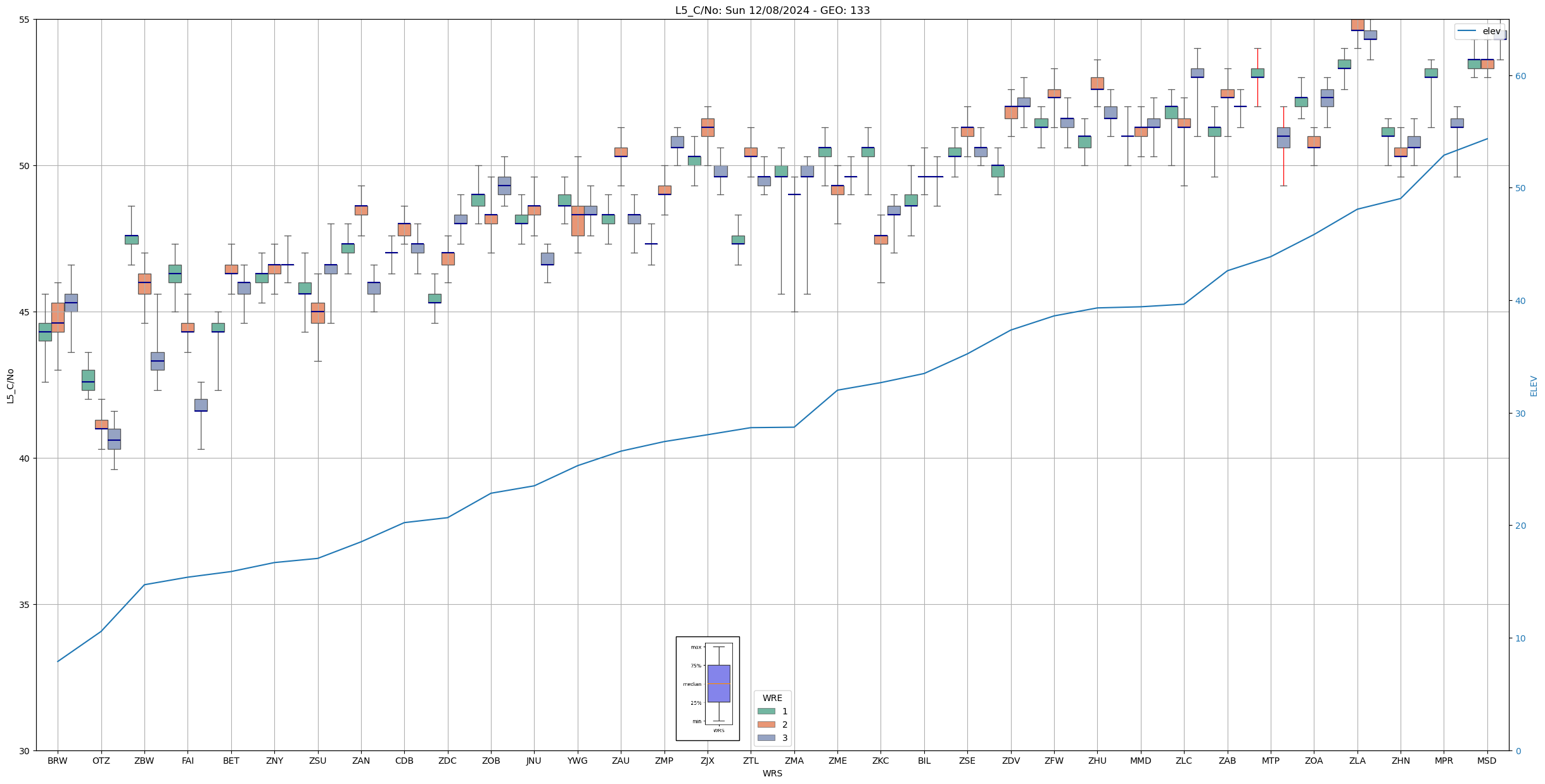The image size is (1545, 784).
Task: Click the 55 tick on left axis
Action: pyautogui.click(x=25, y=20)
